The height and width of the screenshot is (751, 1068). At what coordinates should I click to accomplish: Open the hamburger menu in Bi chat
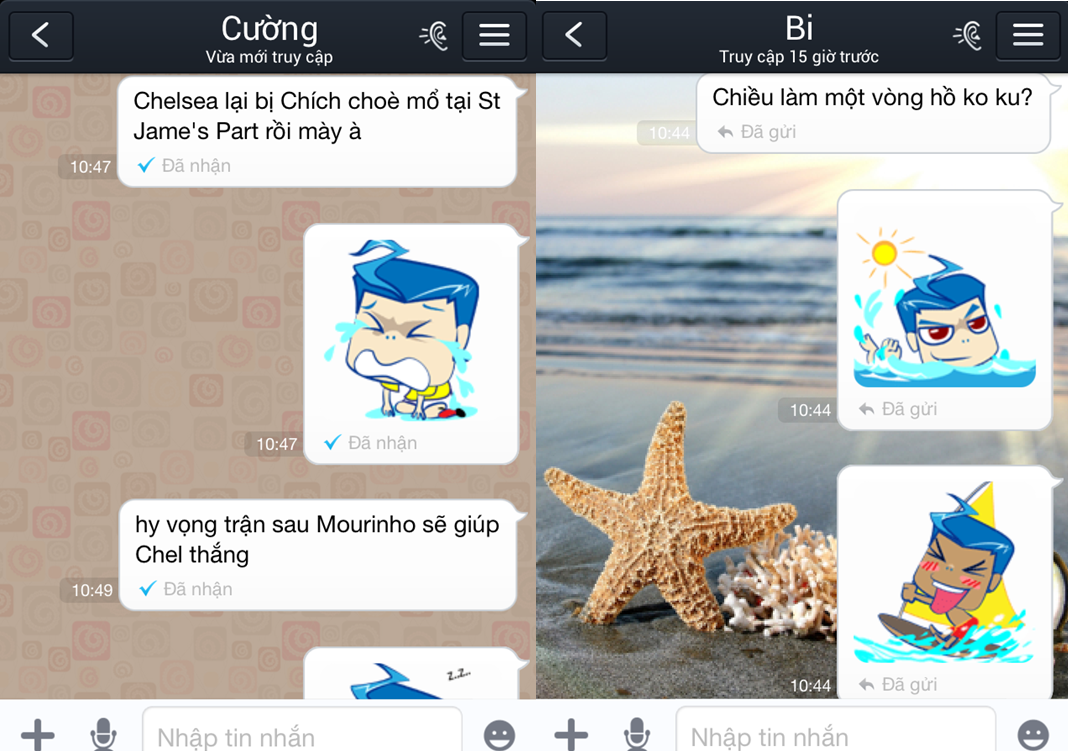pos(1028,35)
